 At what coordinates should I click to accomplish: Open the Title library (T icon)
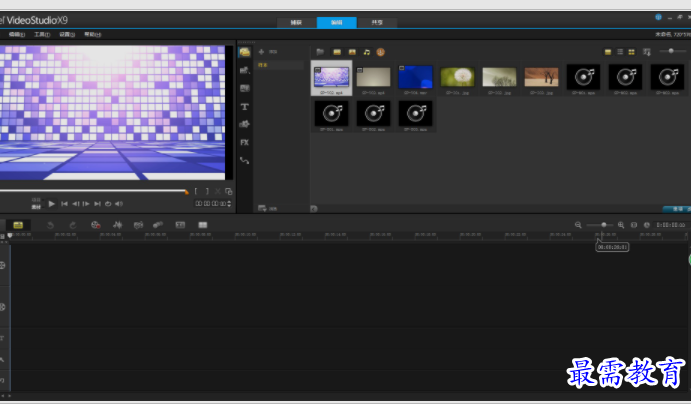click(x=245, y=107)
